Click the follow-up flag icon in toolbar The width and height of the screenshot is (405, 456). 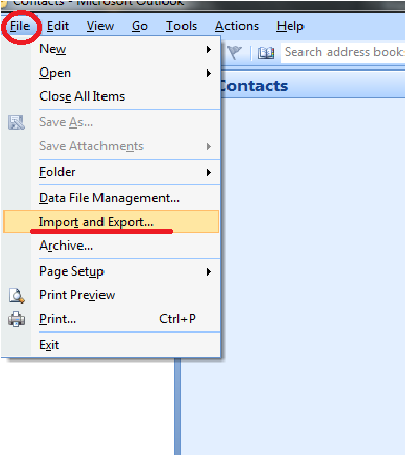click(235, 52)
